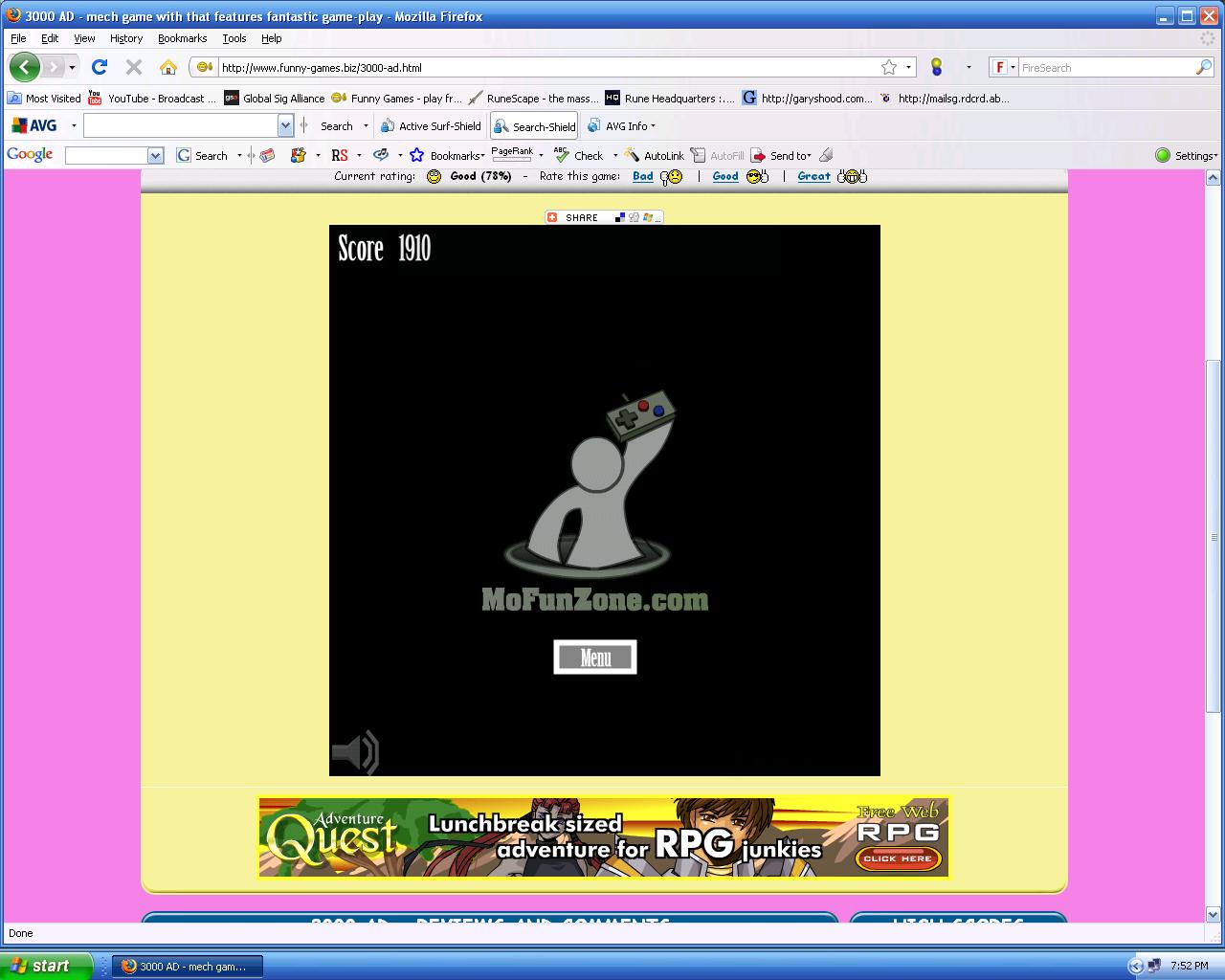Image resolution: width=1225 pixels, height=980 pixels.
Task: Click the Good rating face icon with sunglasses
Action: click(x=757, y=176)
